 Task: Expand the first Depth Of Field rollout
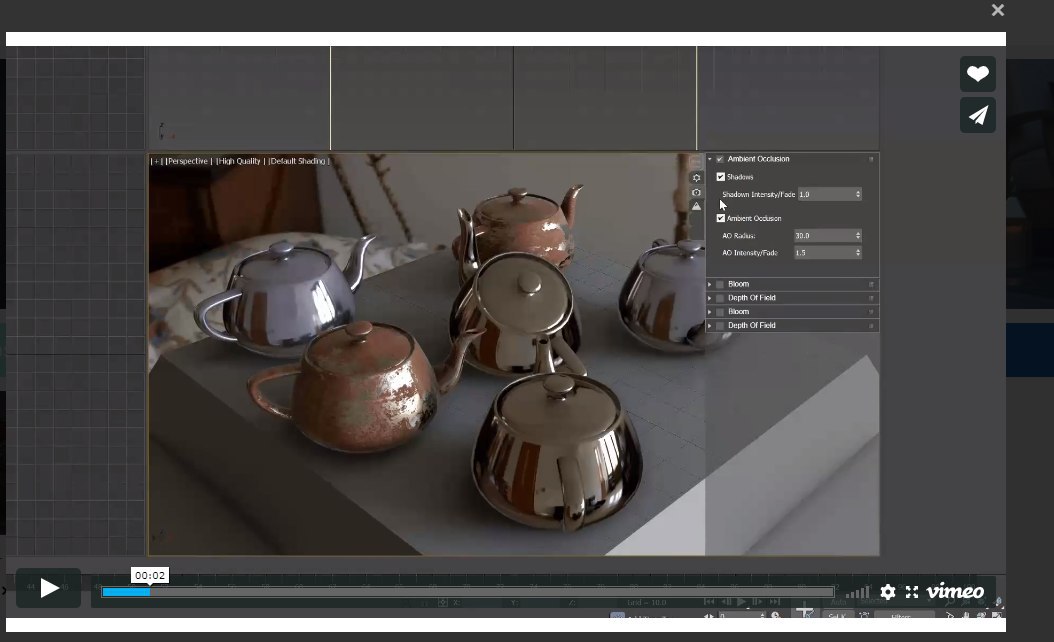710,298
